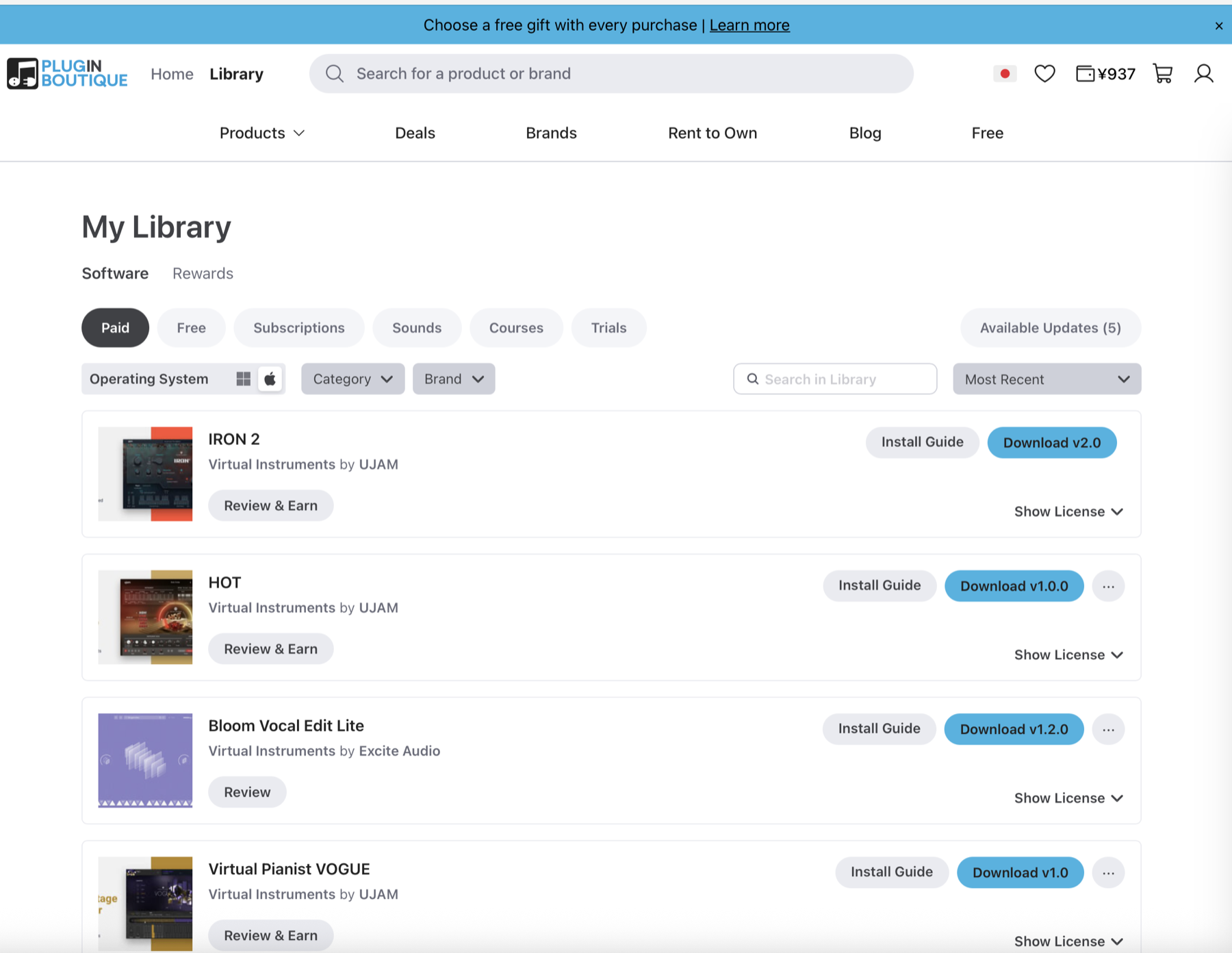Expand Show License for HOT
The width and height of the screenshot is (1232, 953).
(x=1068, y=655)
